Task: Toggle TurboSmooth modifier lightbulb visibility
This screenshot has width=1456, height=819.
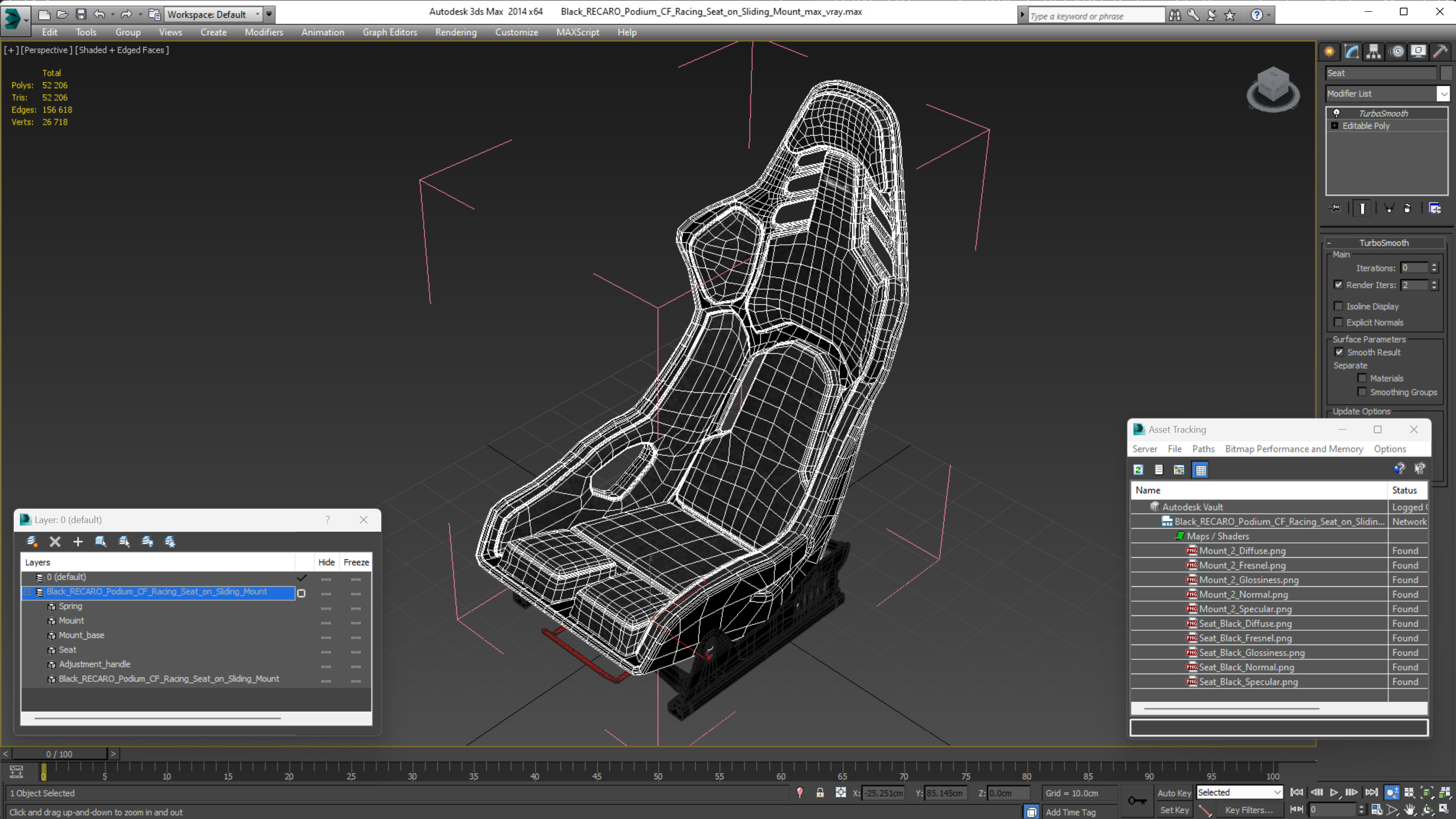Action: tap(1337, 113)
